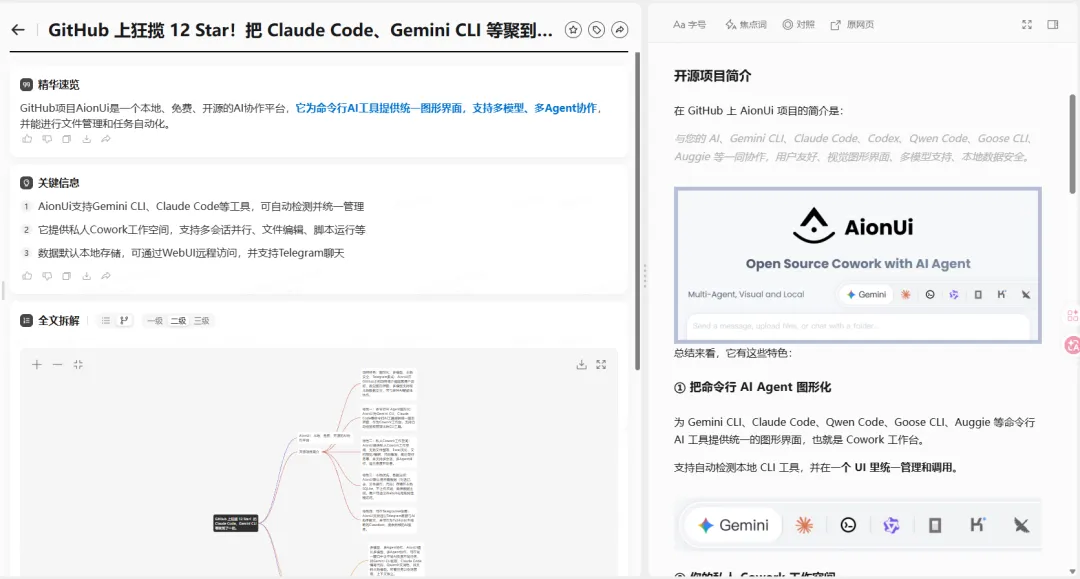
Task: Open 字号 font size setting
Action: coord(689,25)
